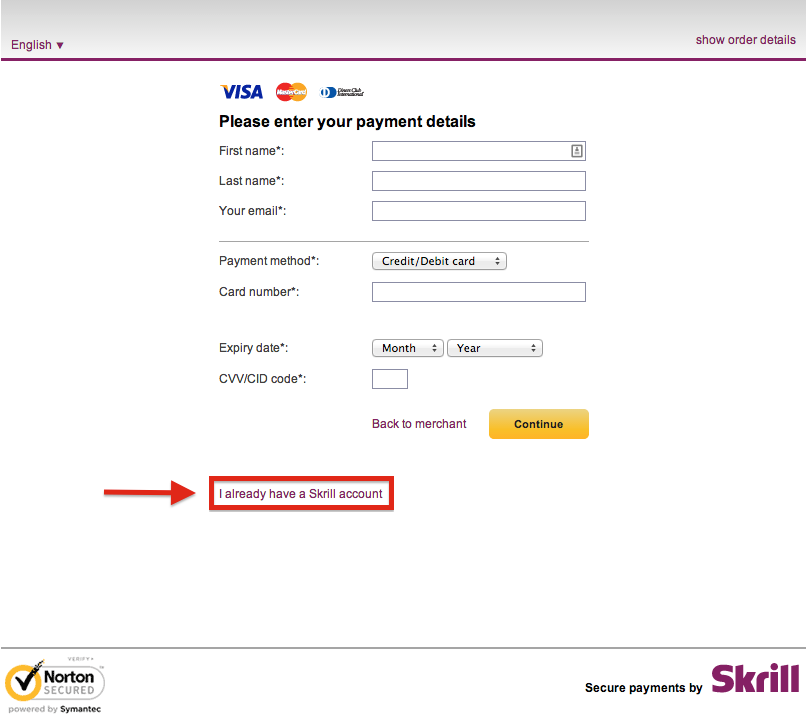Click the MasterCard logo
809x722 pixels.
coord(292,92)
